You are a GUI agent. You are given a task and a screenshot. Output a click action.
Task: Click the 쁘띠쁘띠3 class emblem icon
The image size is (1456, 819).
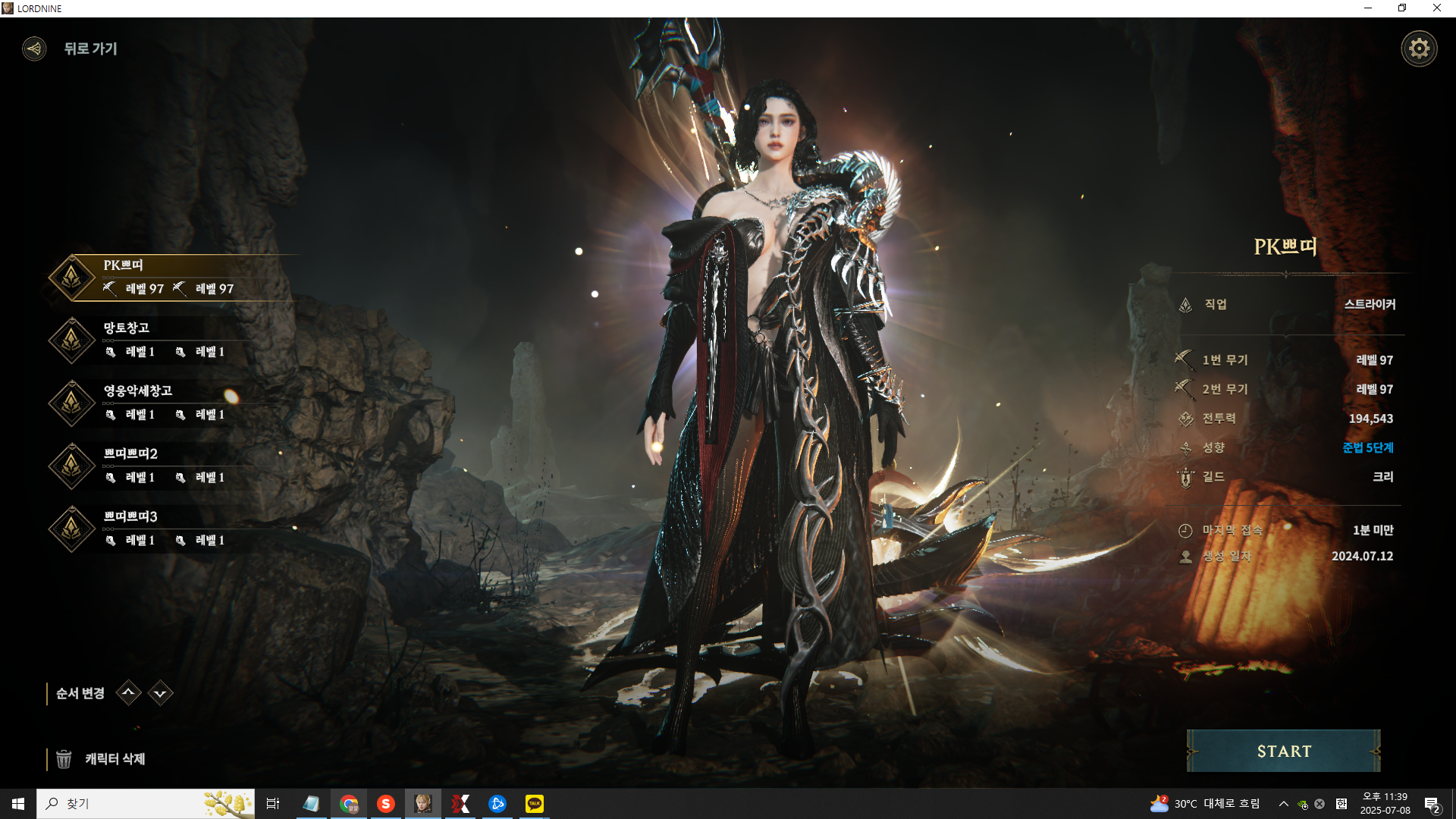(71, 529)
